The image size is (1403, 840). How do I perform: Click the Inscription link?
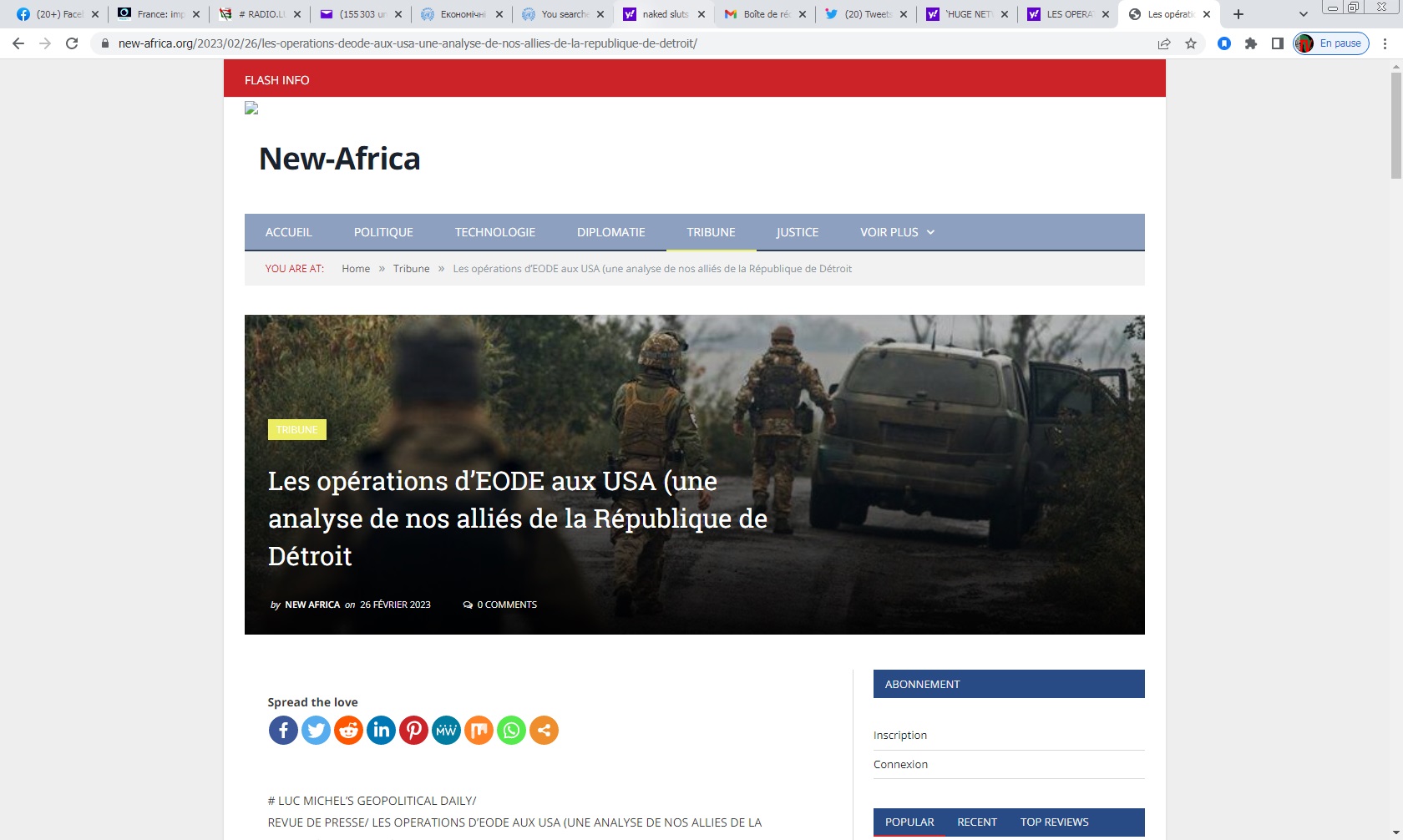[x=899, y=735]
